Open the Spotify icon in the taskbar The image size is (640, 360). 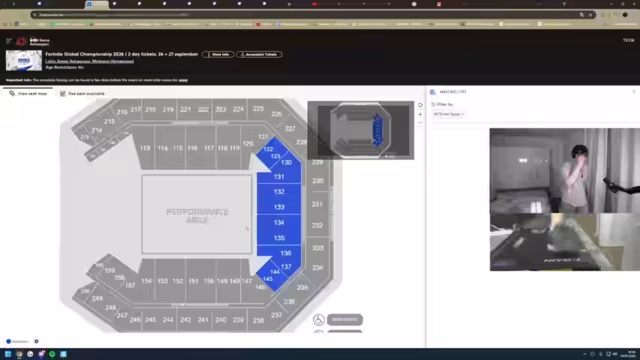(52, 354)
